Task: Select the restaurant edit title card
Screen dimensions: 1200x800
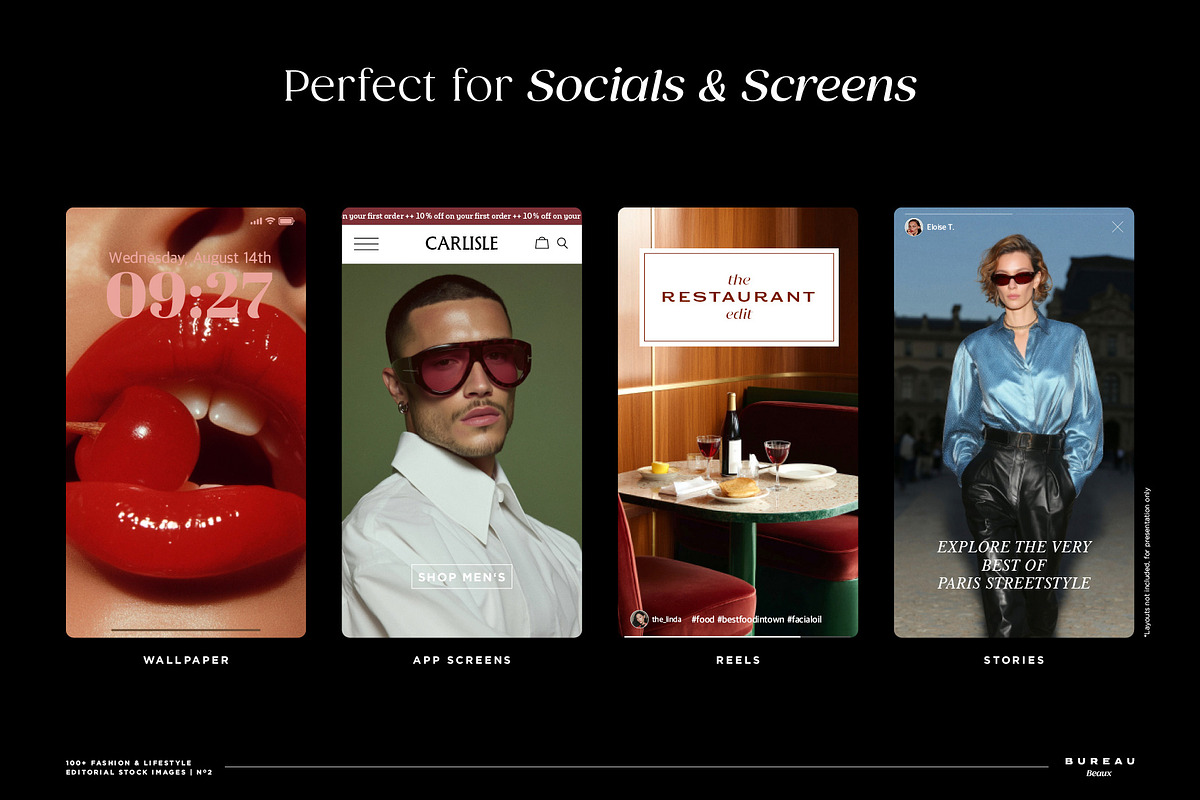Action: [x=739, y=297]
